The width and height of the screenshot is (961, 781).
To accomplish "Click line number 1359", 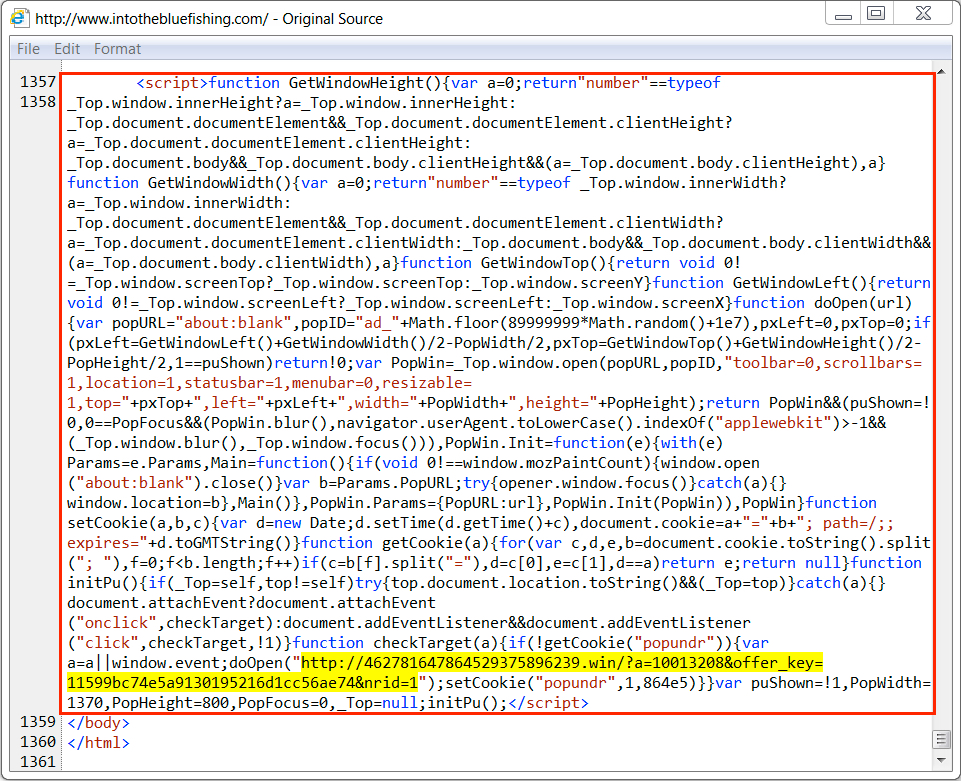I will point(37,722).
